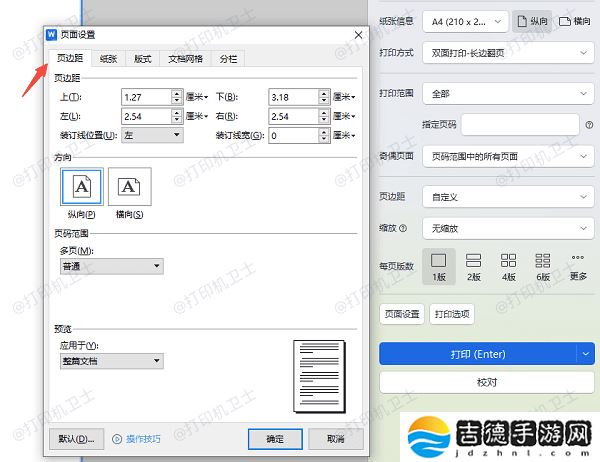Open the 奇偶页面 dropdown
The width and height of the screenshot is (600, 462).
point(508,156)
